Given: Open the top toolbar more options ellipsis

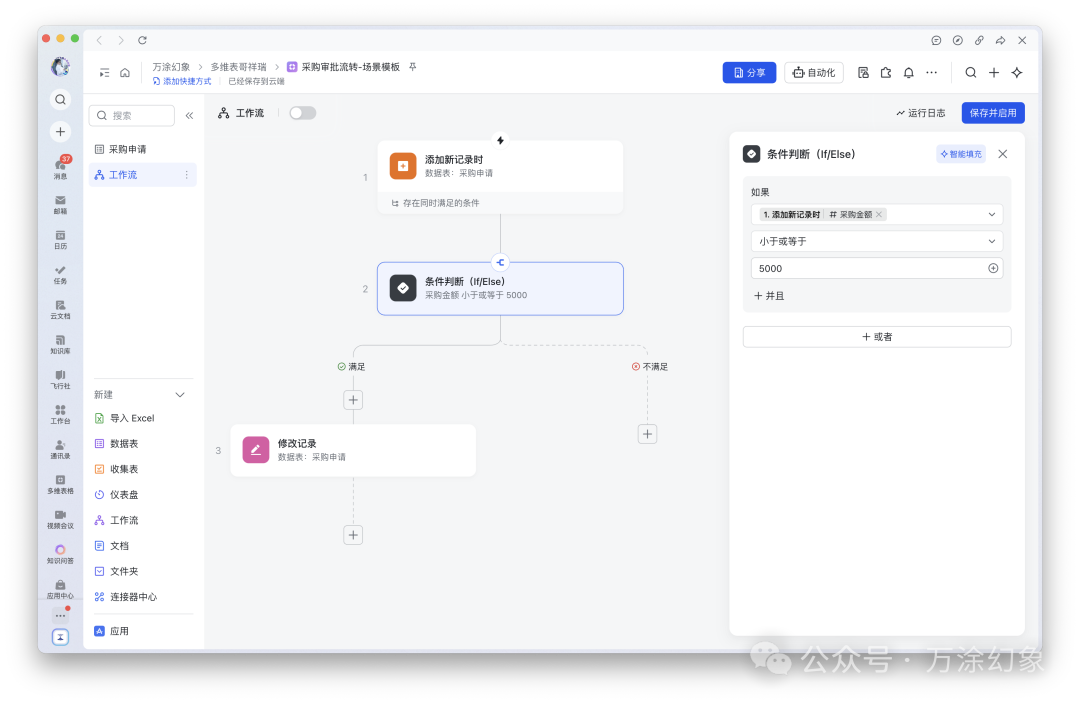Looking at the screenshot, I should pos(931,72).
